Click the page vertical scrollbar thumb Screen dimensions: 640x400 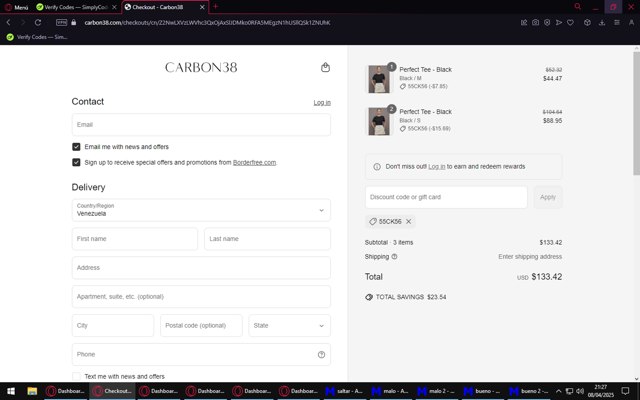pyautogui.click(x=636, y=113)
